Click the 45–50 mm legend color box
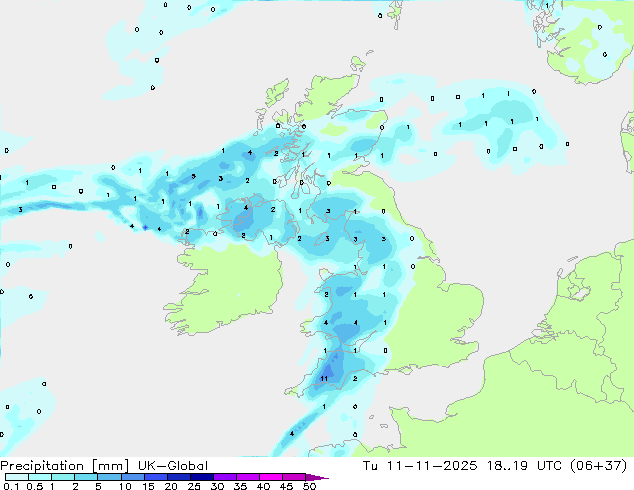The width and height of the screenshot is (634, 490). [294, 477]
